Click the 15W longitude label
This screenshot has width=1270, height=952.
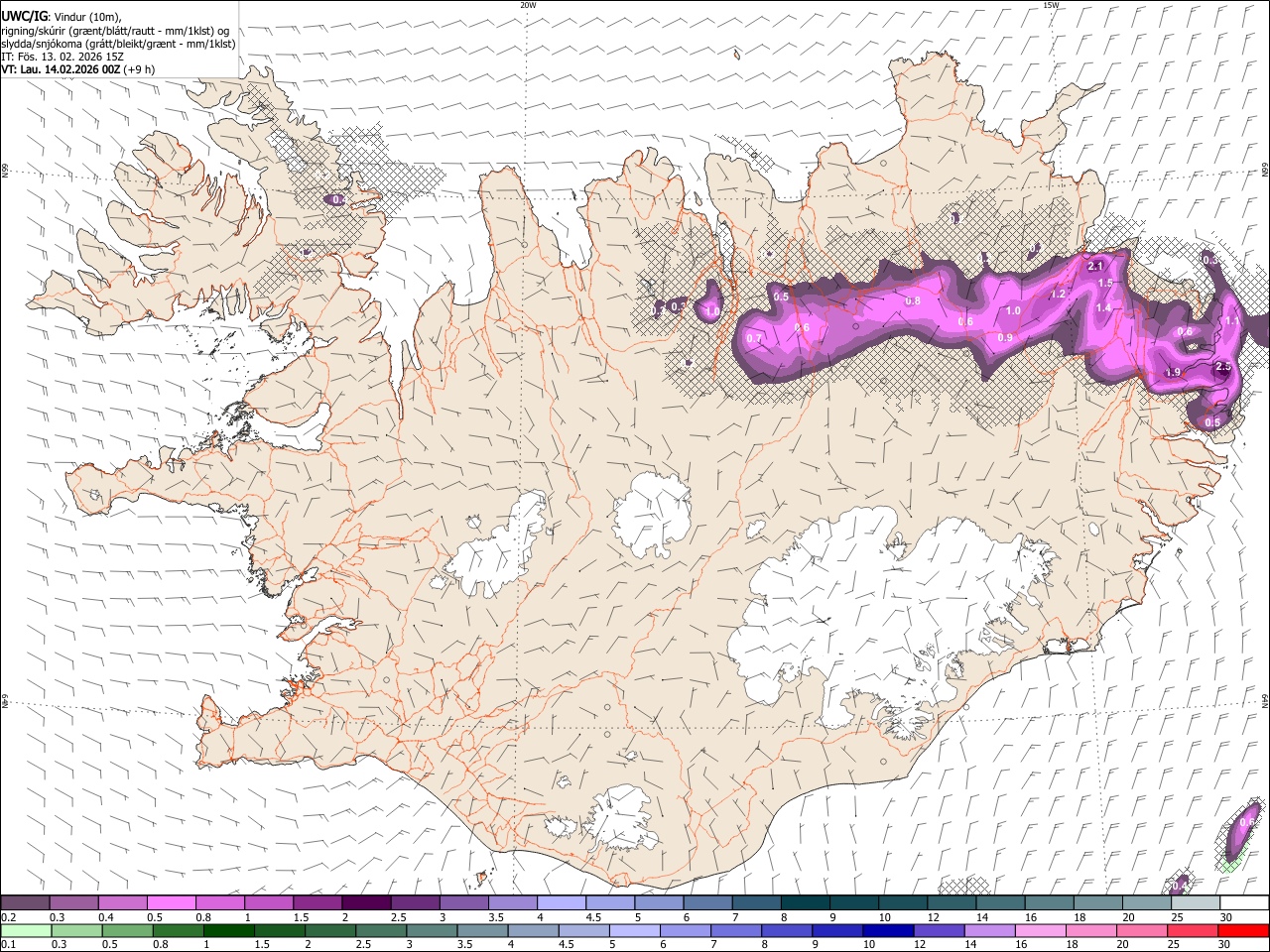coord(1051,5)
